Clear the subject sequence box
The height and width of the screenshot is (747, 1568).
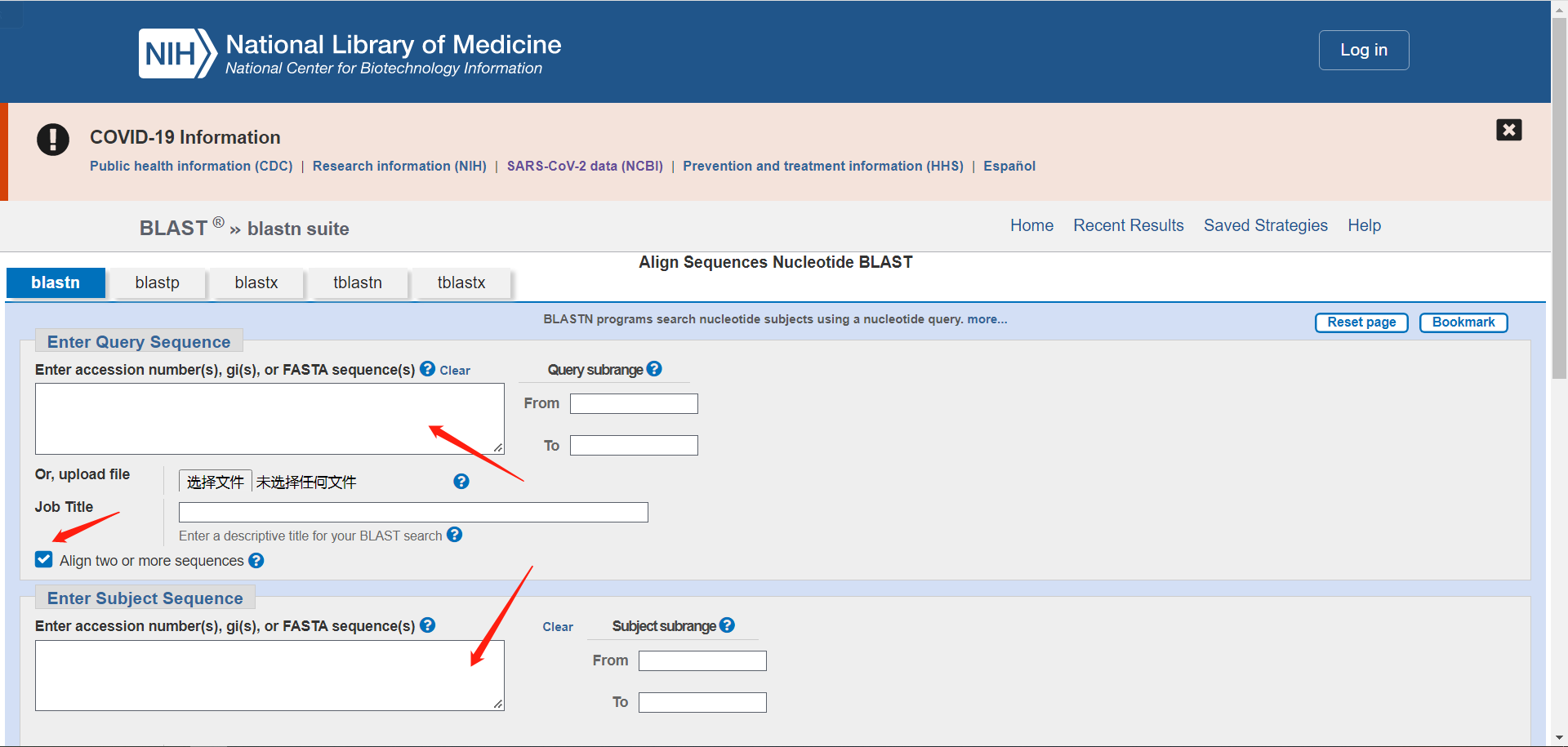558,627
